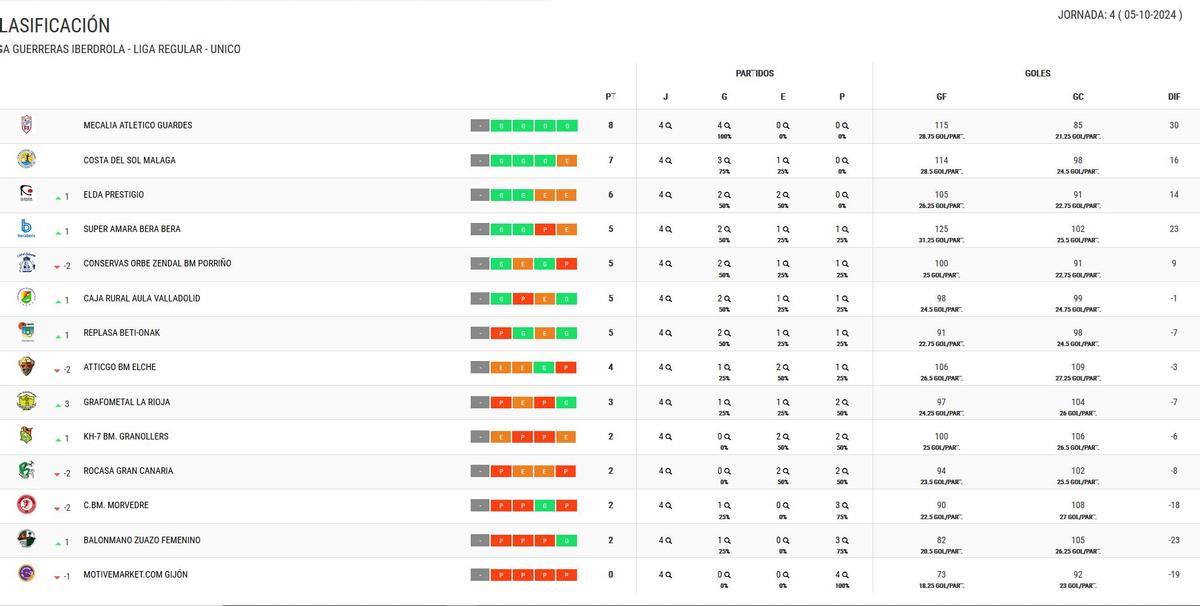
Task: Sort the table by the PT column
Action: point(610,96)
